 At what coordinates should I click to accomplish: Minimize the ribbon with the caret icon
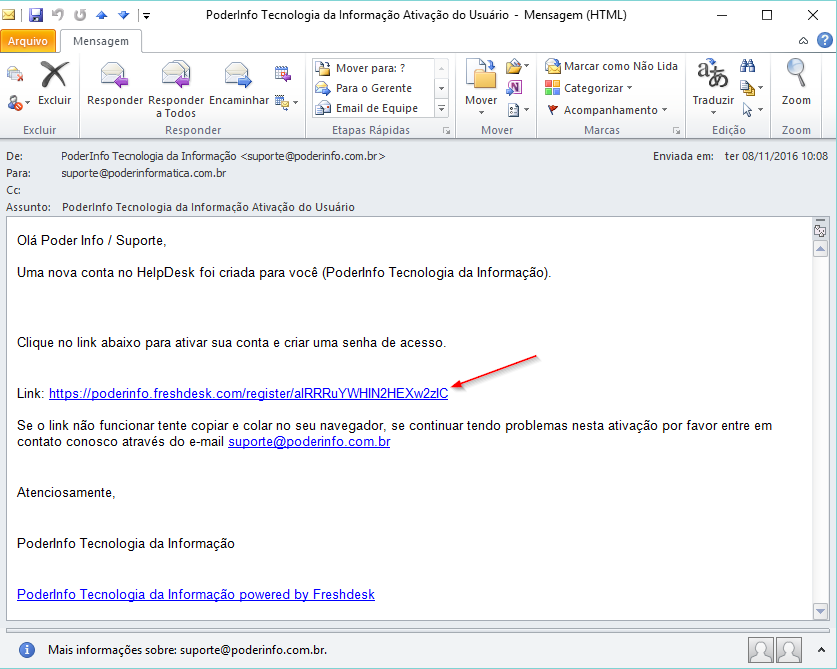(x=803, y=41)
